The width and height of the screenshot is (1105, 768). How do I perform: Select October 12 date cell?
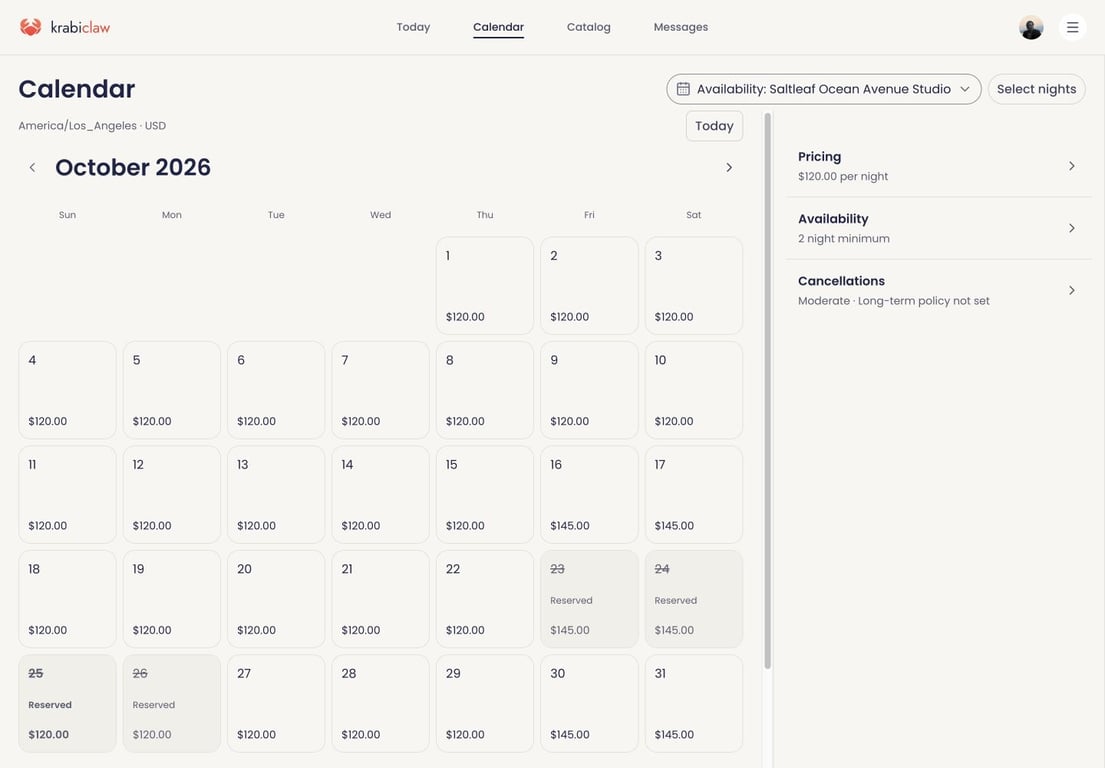[172, 494]
